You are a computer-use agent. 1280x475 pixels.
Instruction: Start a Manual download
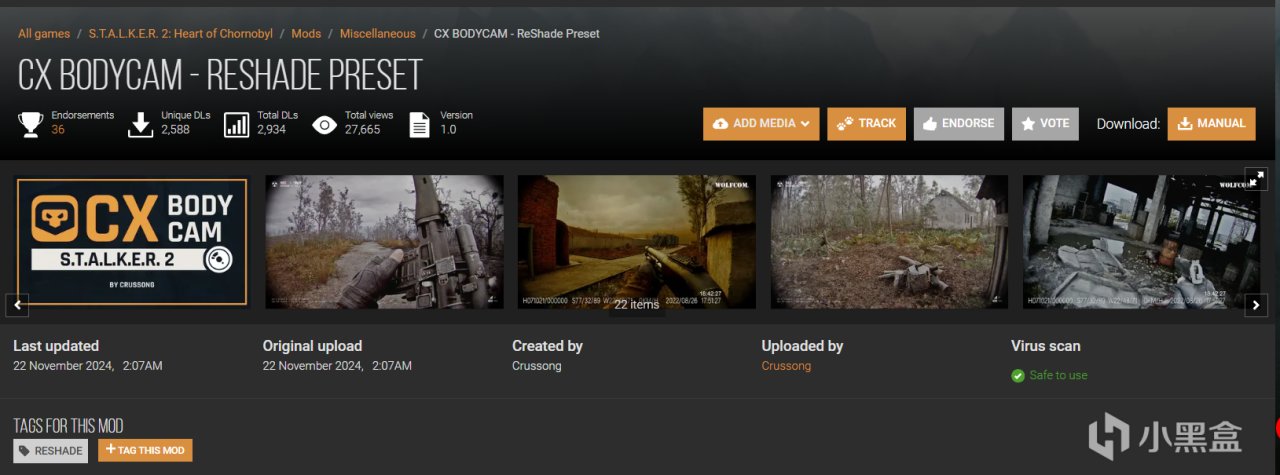click(1211, 124)
